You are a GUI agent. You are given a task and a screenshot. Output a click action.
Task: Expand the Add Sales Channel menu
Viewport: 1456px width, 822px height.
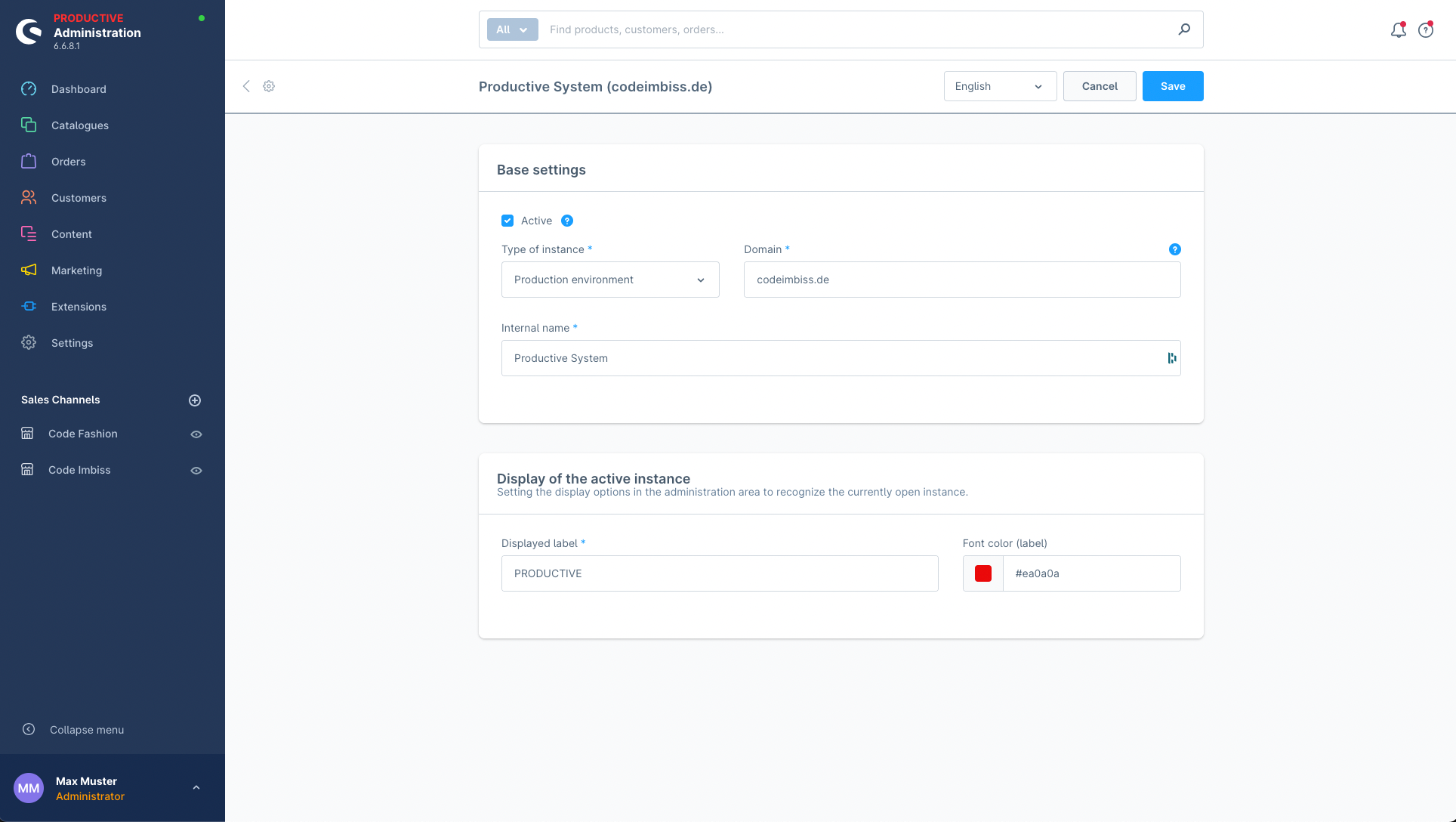(x=195, y=400)
